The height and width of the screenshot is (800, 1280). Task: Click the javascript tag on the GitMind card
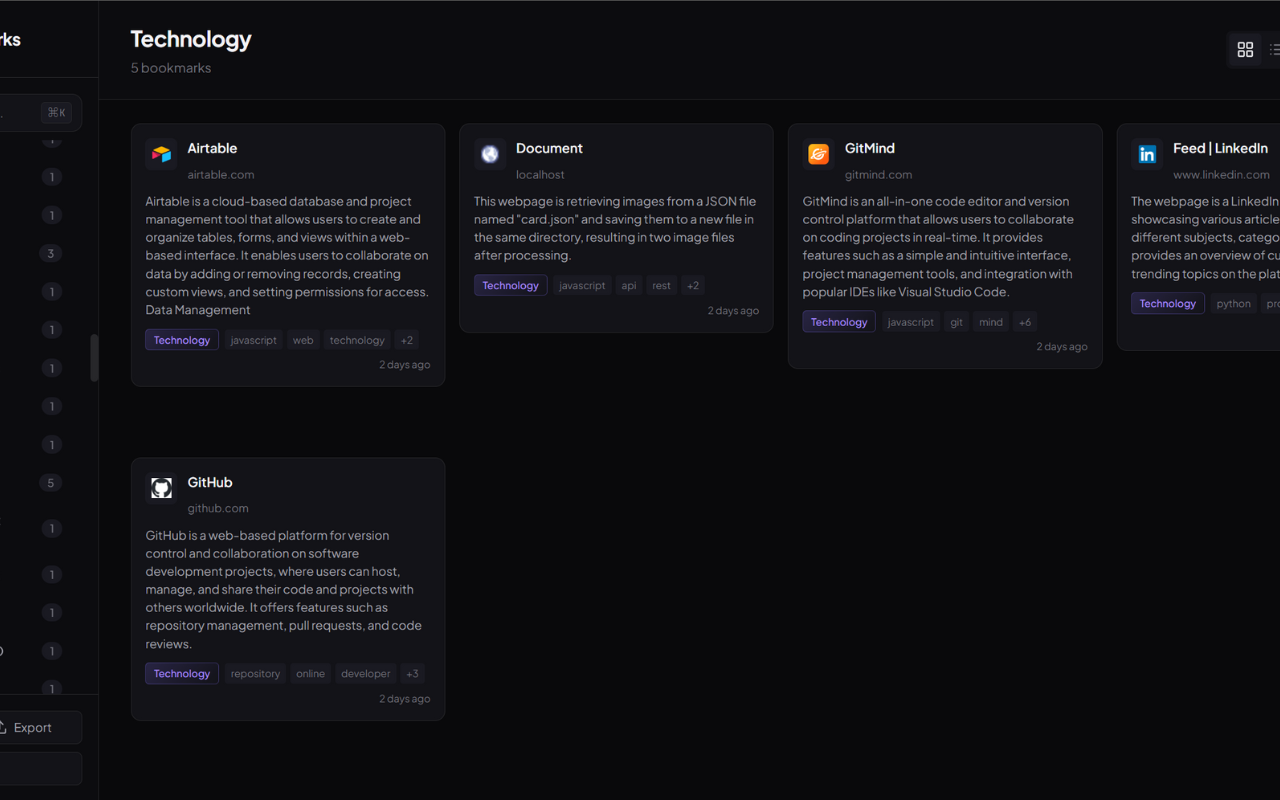910,321
